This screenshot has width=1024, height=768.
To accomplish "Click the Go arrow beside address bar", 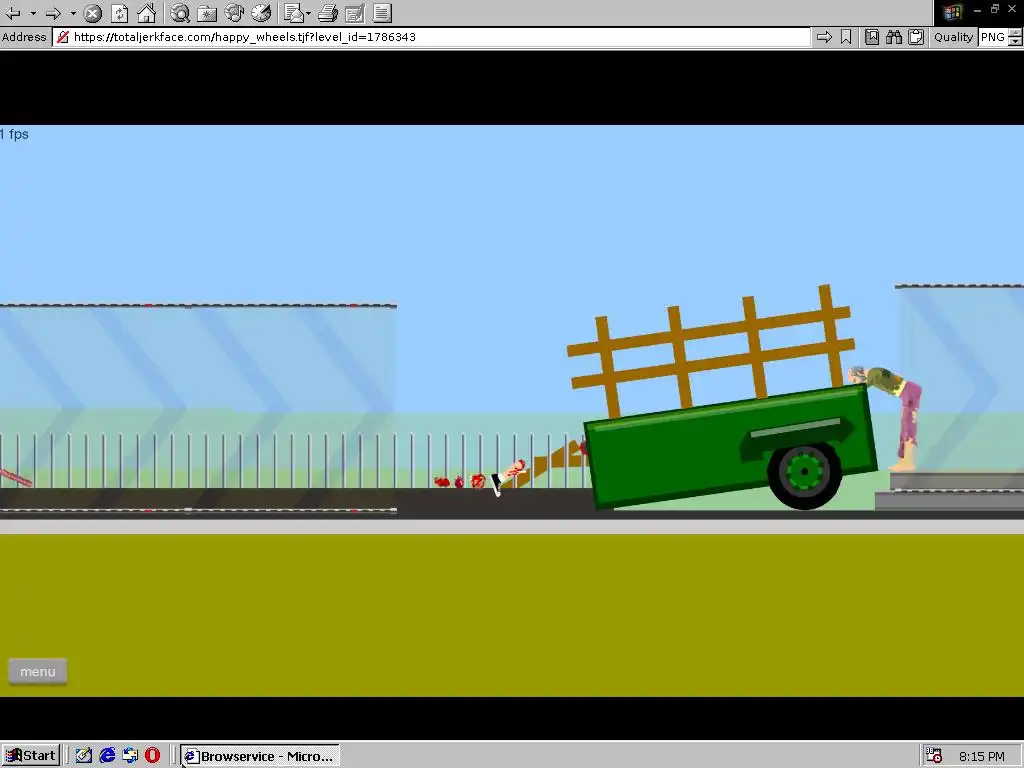I will coord(824,37).
